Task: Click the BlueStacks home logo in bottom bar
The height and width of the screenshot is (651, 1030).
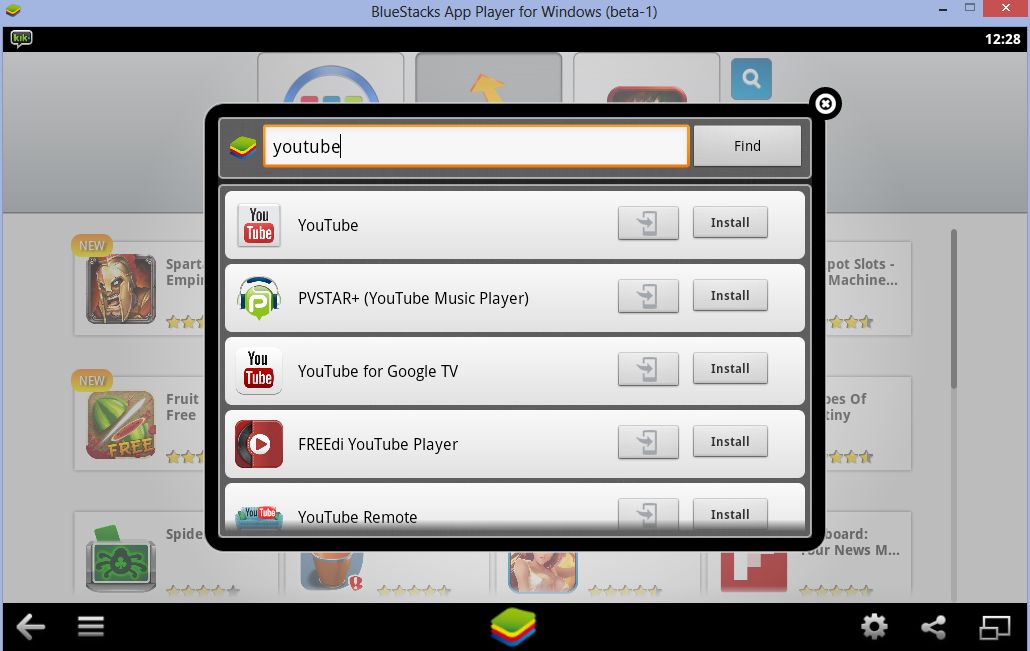Action: pyautogui.click(x=513, y=626)
